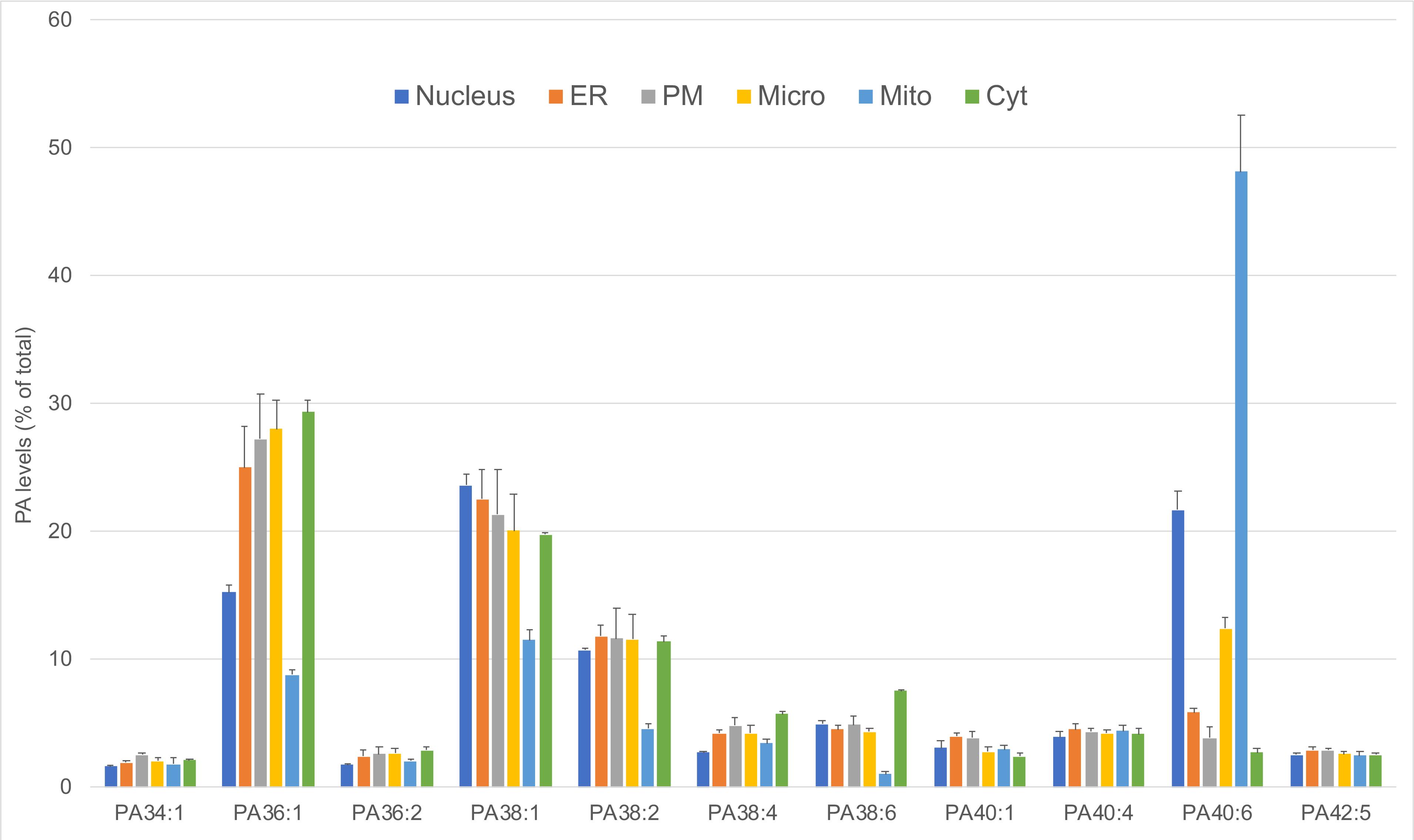Click the ER orange legend swatch
Viewport: 1414px width, 840px height.
click(555, 97)
